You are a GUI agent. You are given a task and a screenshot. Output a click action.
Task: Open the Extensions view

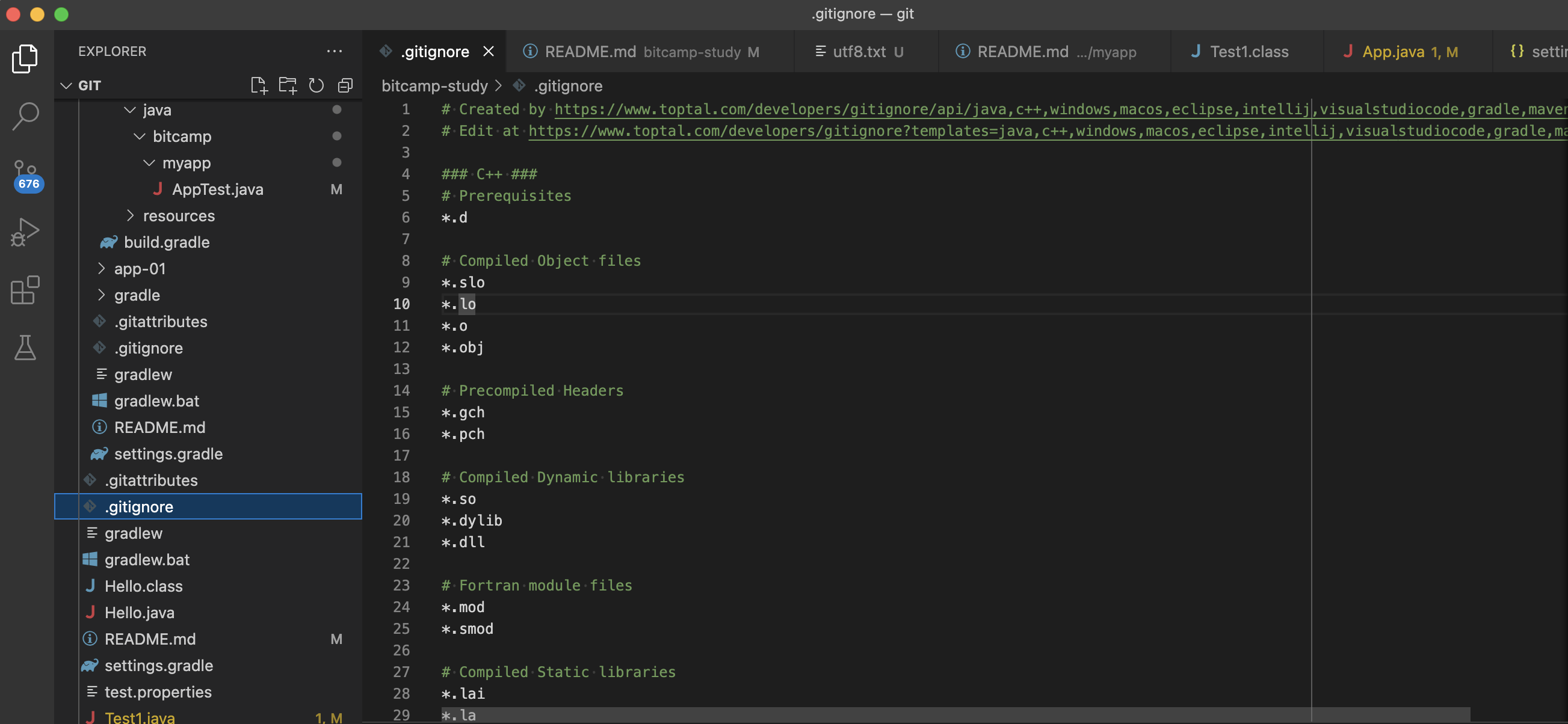(x=25, y=290)
